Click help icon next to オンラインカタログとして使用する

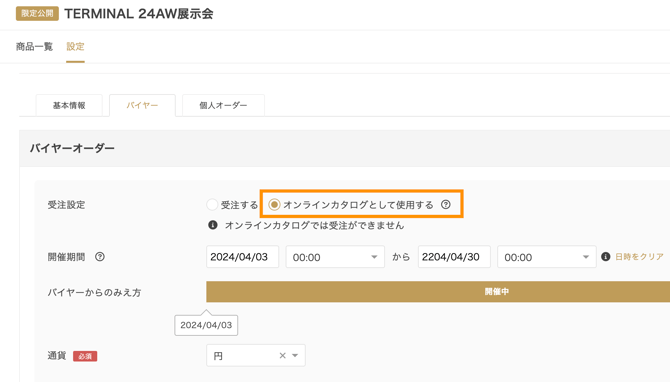(446, 205)
